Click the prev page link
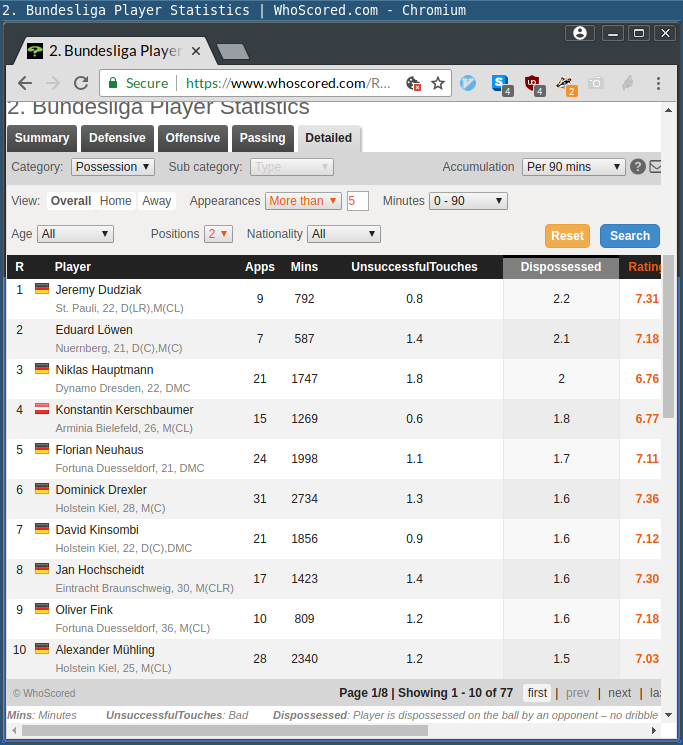The height and width of the screenshot is (745, 683). tap(578, 693)
